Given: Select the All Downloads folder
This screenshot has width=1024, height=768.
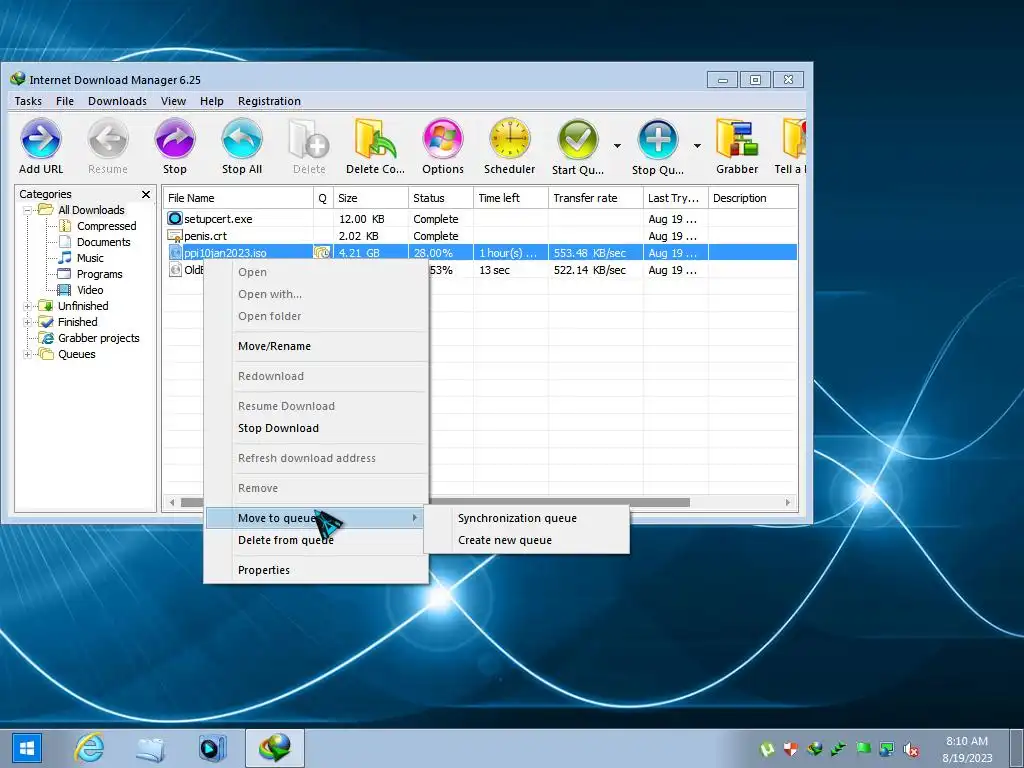Looking at the screenshot, I should tap(91, 210).
